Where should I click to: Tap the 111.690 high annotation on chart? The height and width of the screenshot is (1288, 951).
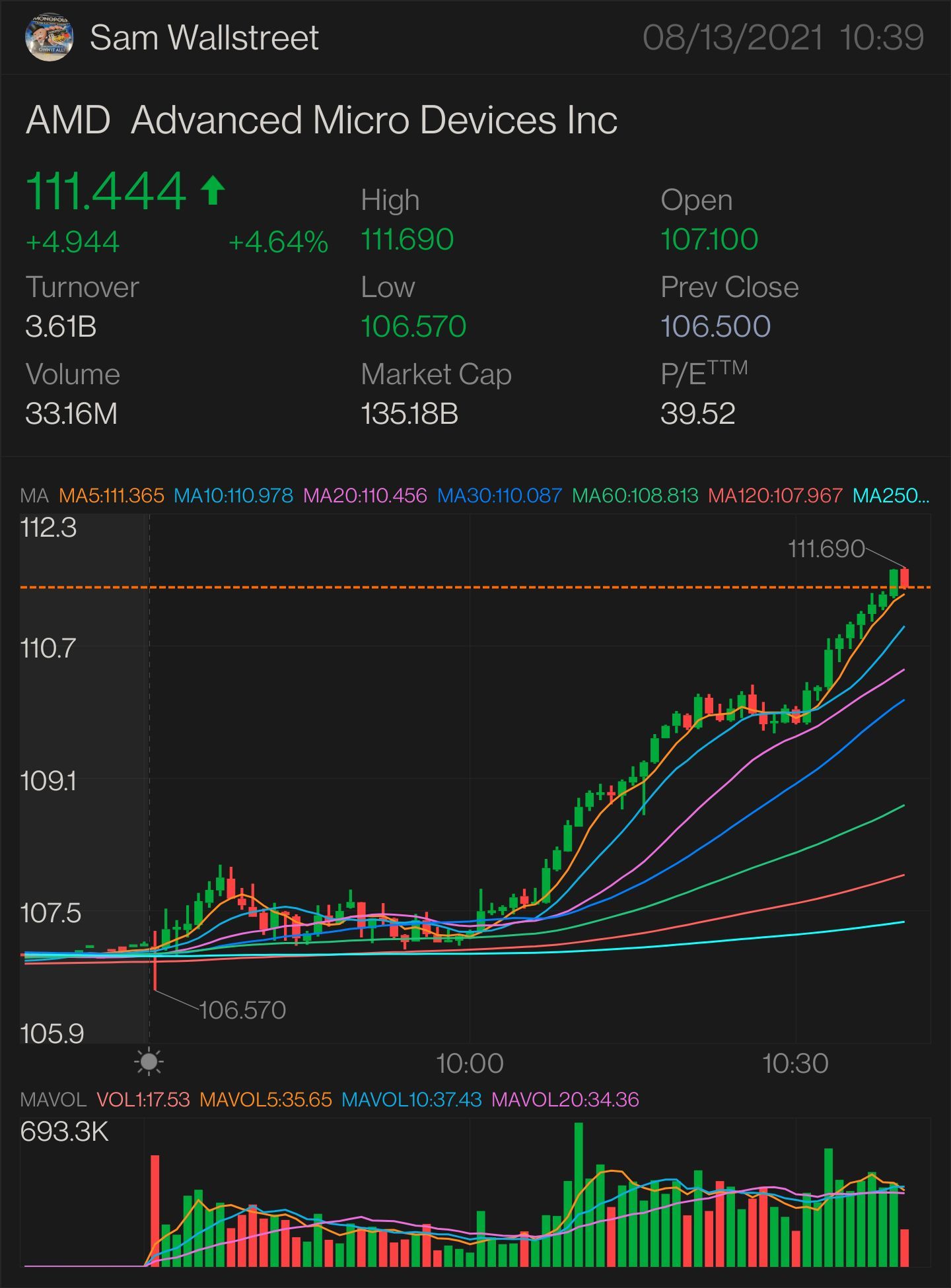826,549
